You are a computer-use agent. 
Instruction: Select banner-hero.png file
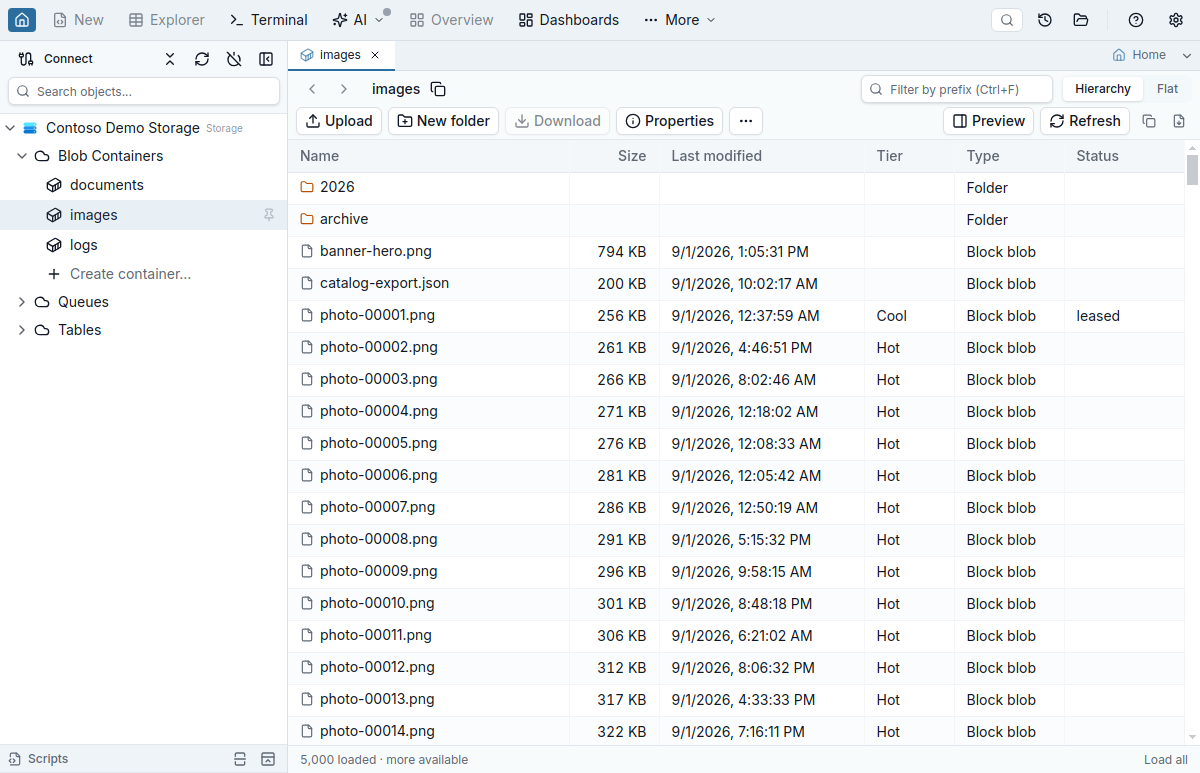tap(738, 252)
